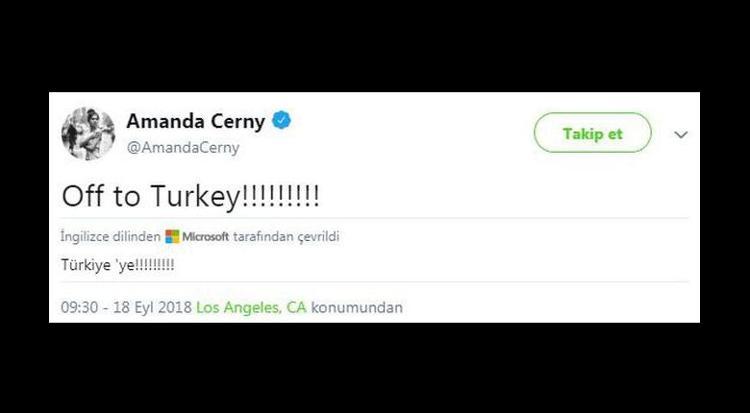
Task: Click the Microsoft wordmark text
Action: coord(206,236)
